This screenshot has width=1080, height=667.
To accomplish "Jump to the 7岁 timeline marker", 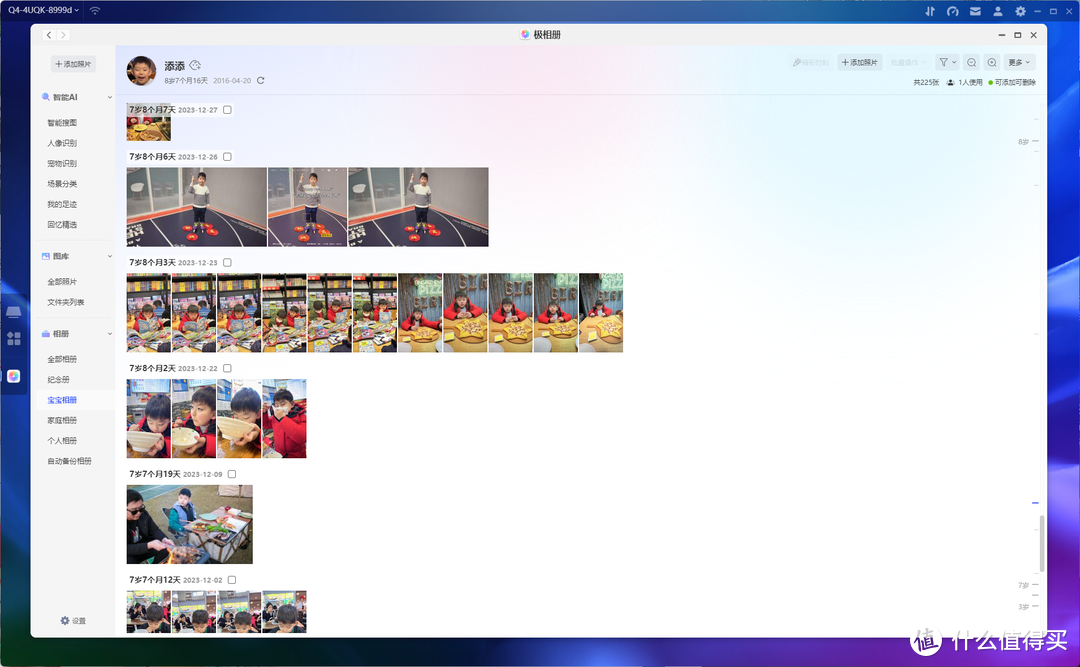I will [x=1028, y=585].
